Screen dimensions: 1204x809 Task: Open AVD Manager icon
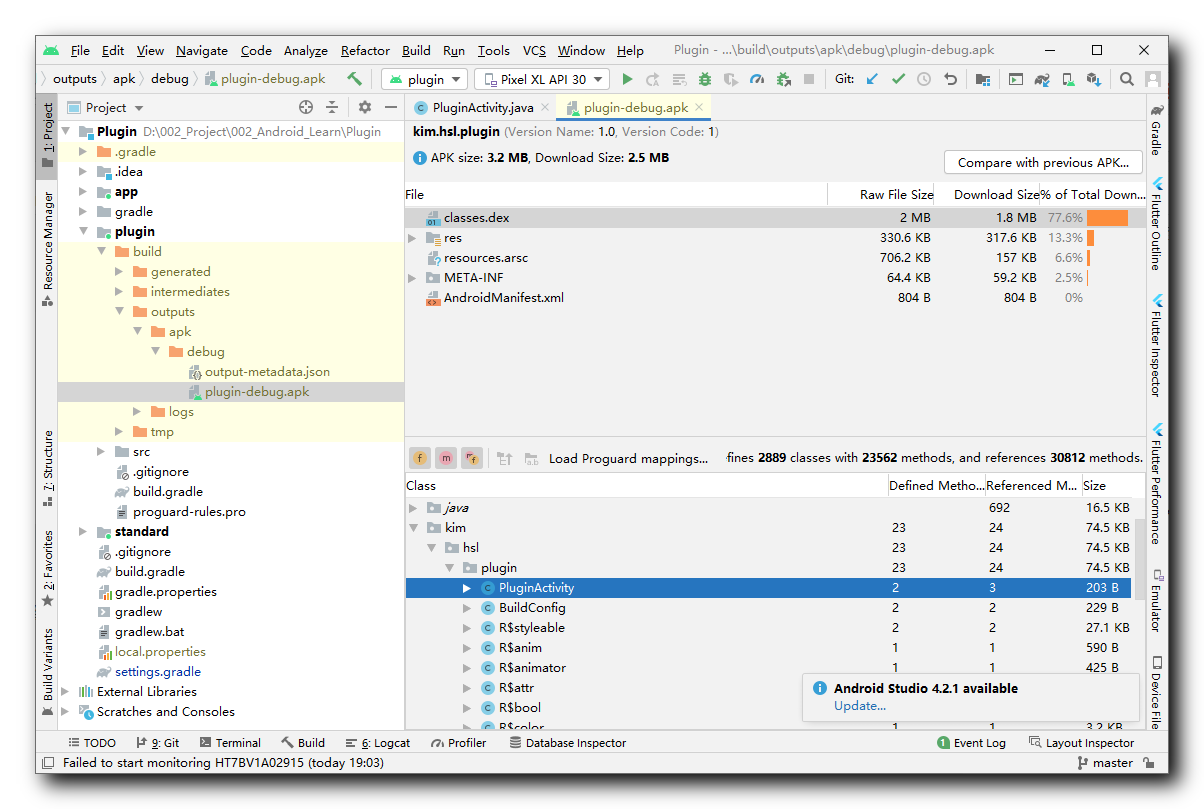(x=1068, y=79)
